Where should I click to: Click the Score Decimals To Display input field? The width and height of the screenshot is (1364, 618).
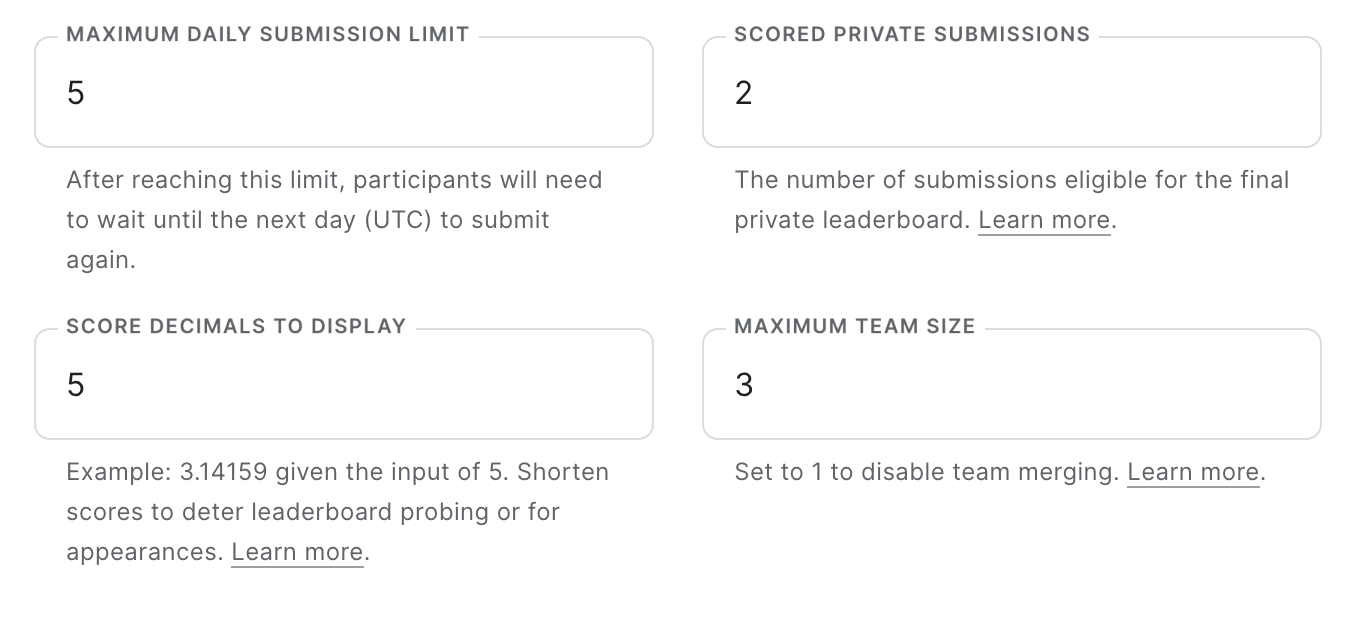[x=343, y=384]
